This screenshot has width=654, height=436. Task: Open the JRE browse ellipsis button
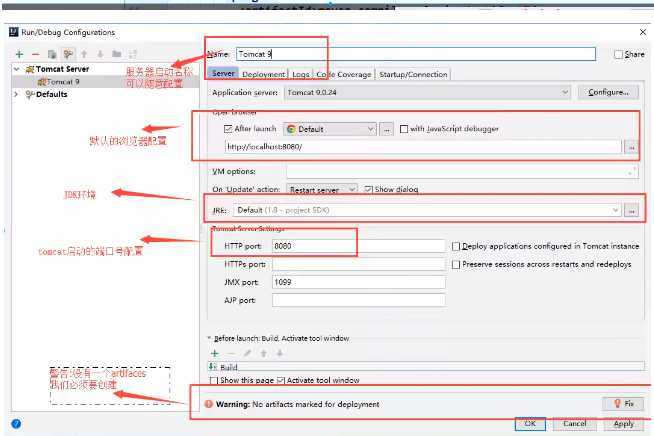[x=631, y=211]
